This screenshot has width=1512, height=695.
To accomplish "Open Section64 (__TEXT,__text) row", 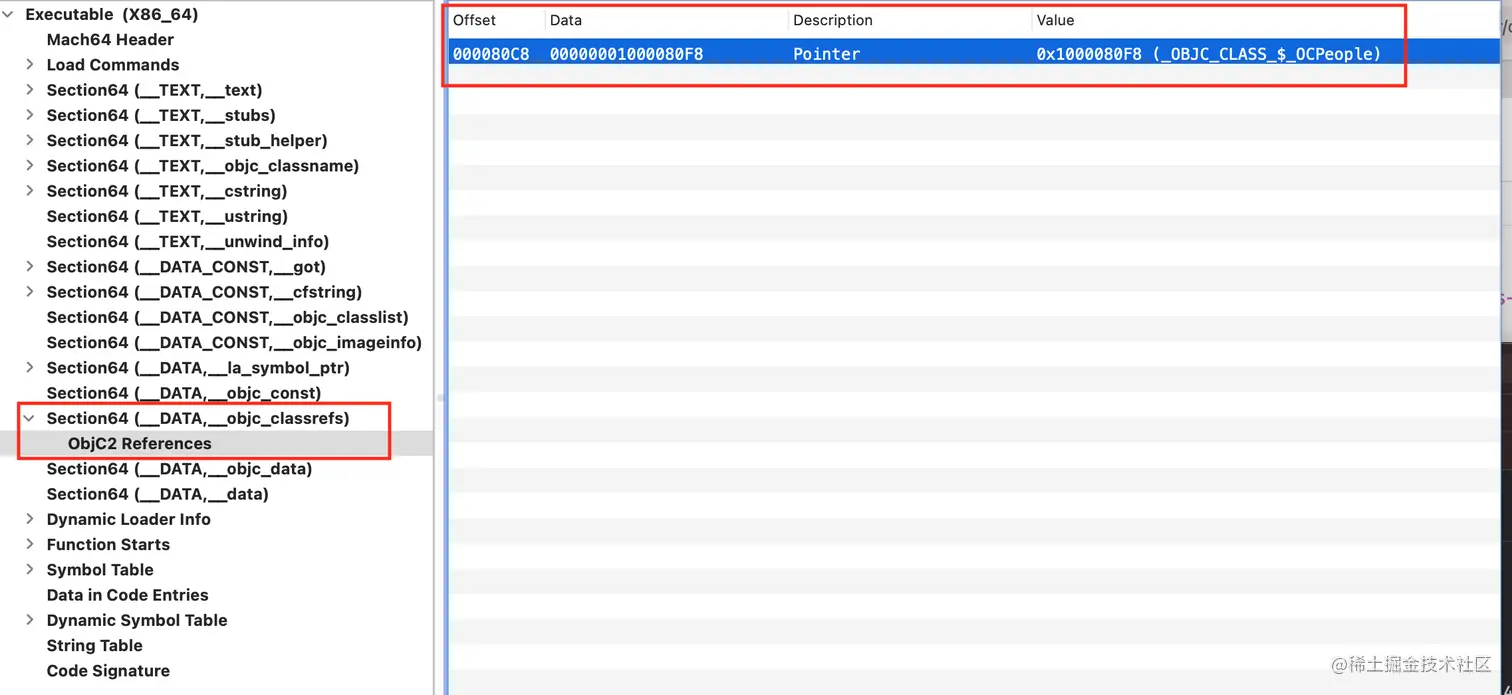I will coord(154,90).
